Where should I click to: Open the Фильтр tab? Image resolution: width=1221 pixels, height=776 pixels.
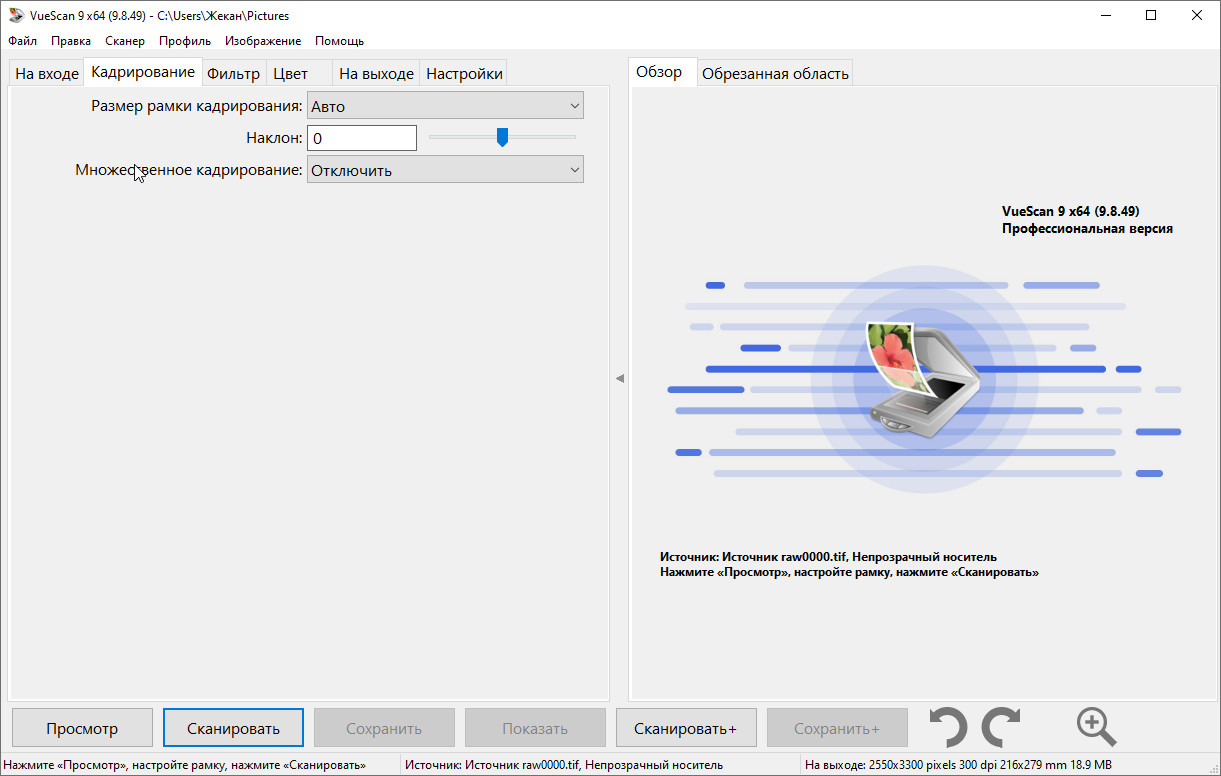[233, 74]
